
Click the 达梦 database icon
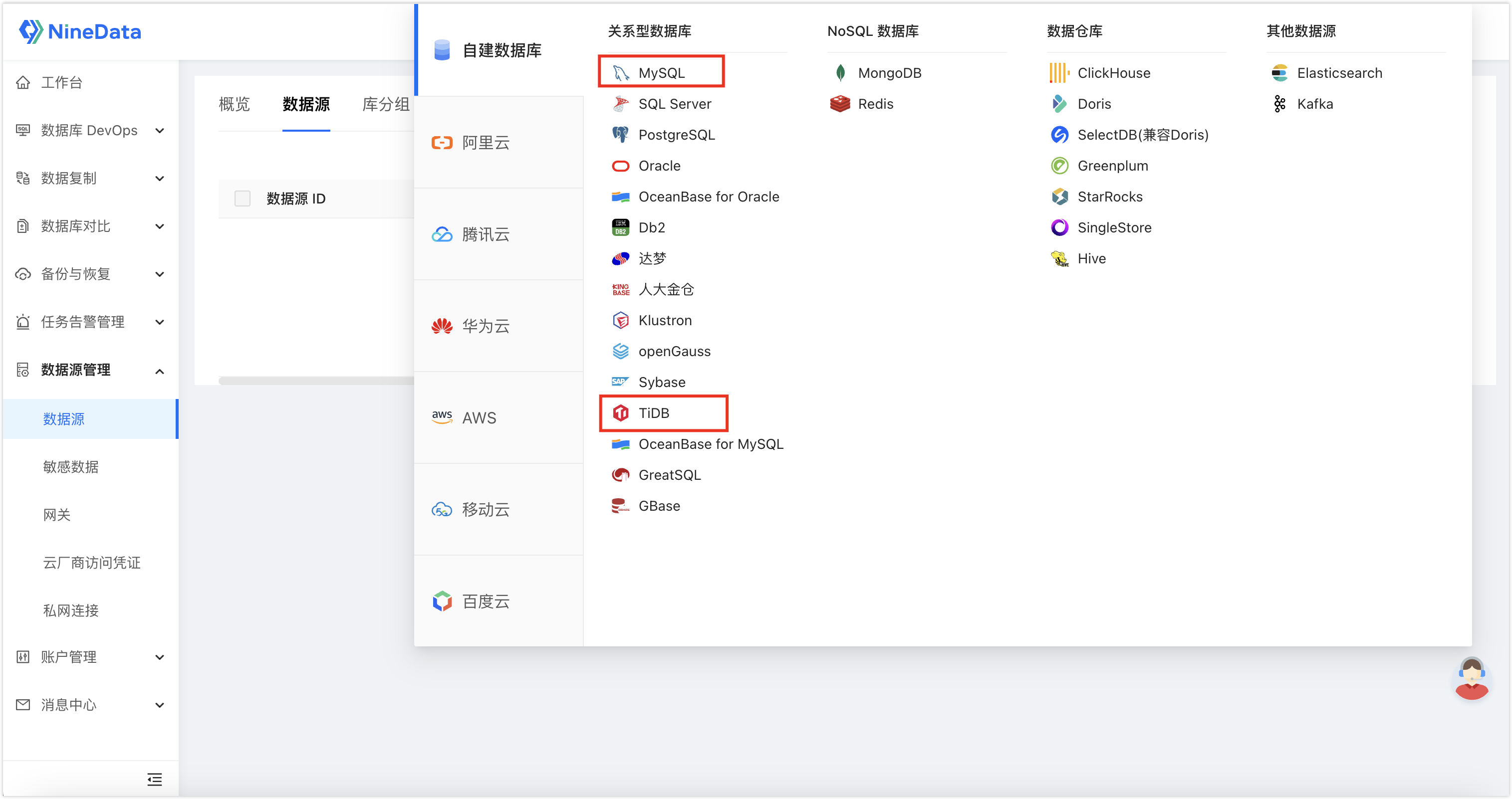(620, 259)
